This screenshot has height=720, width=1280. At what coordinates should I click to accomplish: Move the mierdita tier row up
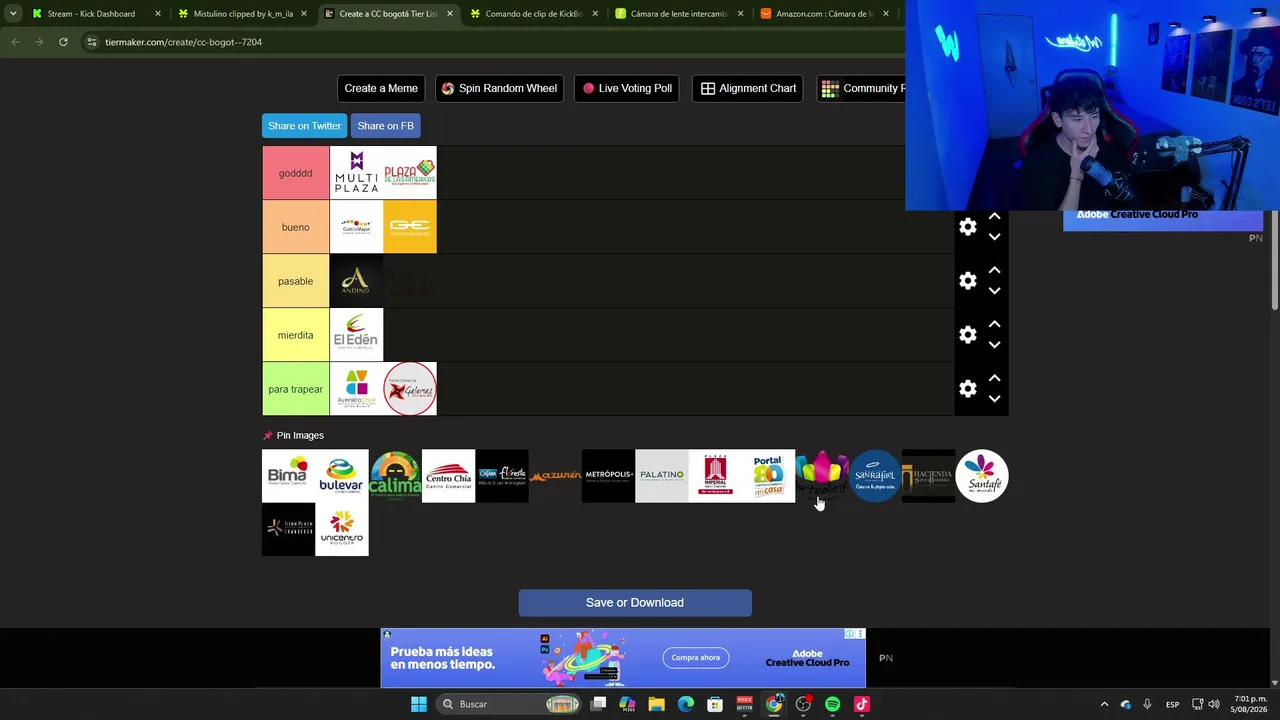pyautogui.click(x=994, y=324)
